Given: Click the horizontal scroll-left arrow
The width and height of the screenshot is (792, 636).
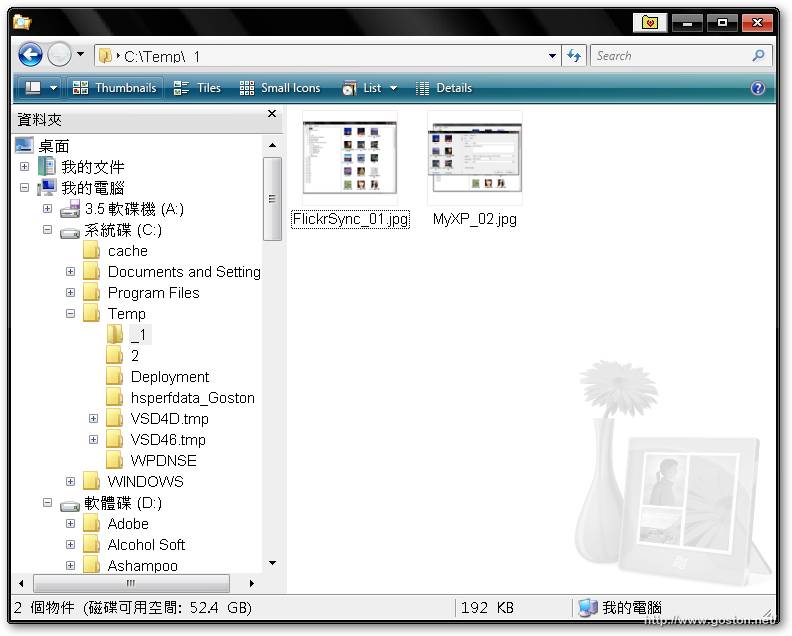Looking at the screenshot, I should tap(21, 583).
